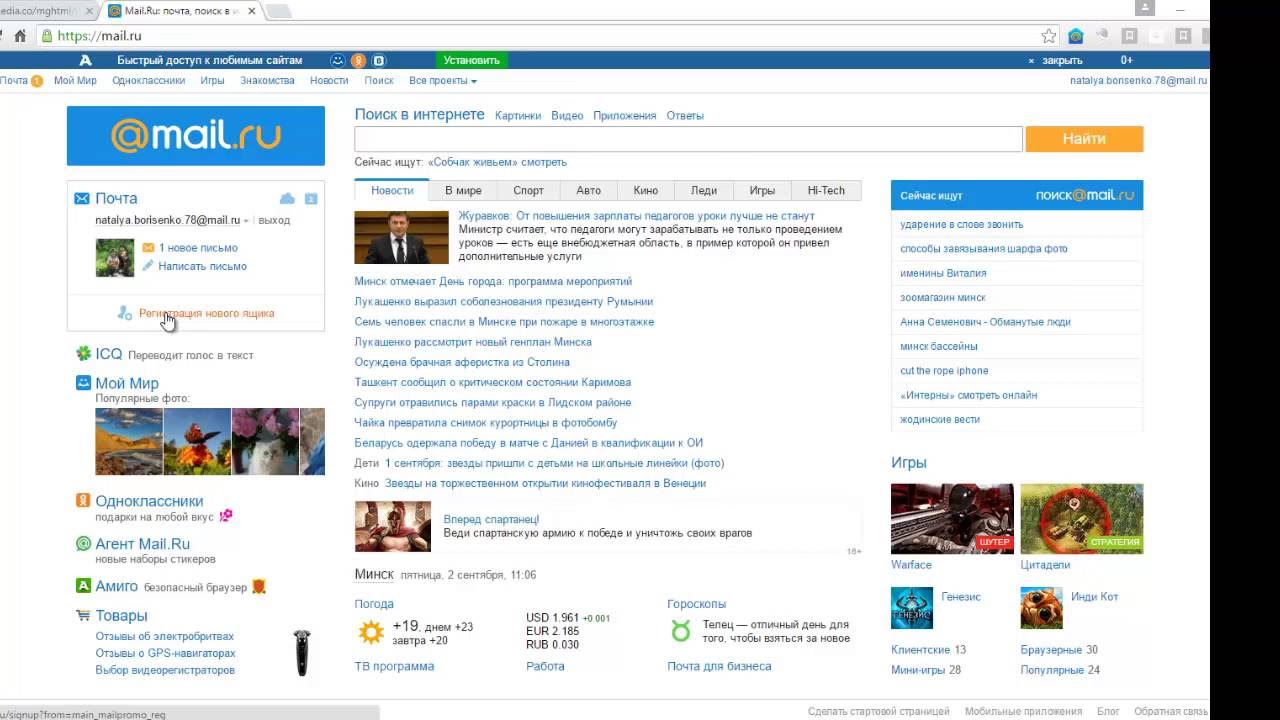Click the green Амиго icon

[x=84, y=586]
